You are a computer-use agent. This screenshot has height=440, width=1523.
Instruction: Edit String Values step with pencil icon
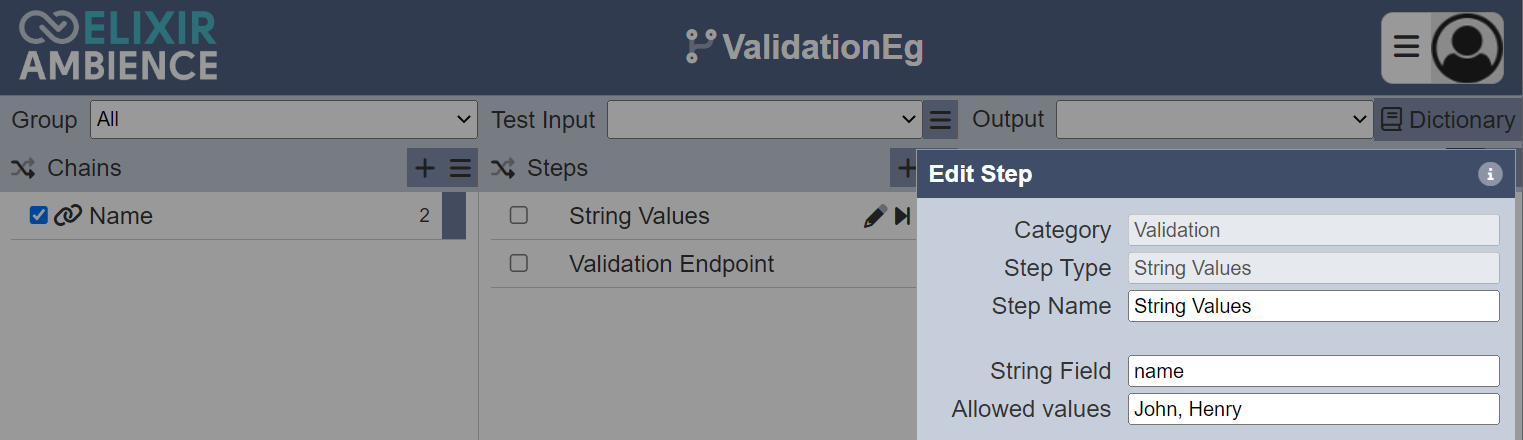point(875,216)
